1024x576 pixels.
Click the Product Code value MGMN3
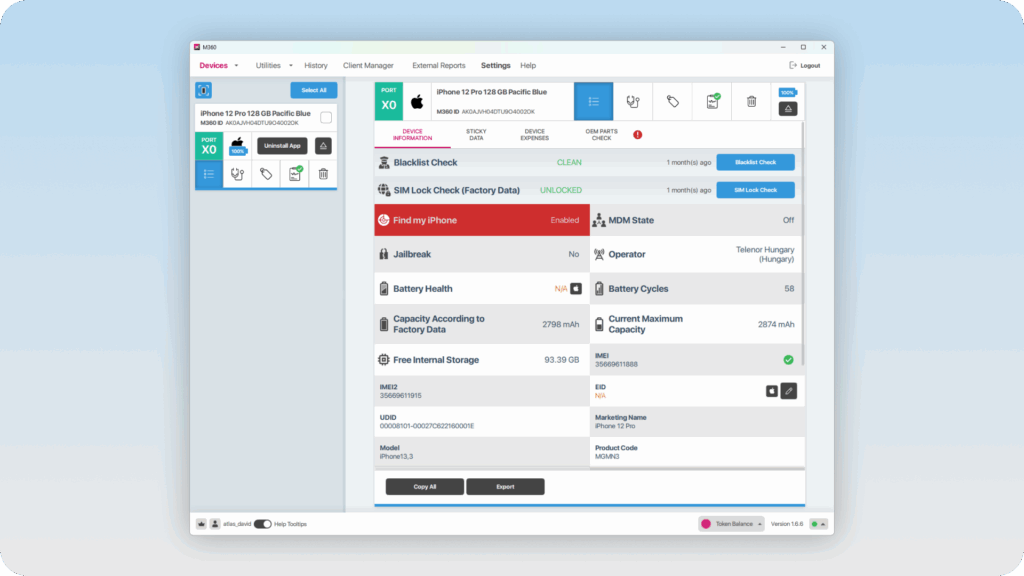click(x=607, y=456)
